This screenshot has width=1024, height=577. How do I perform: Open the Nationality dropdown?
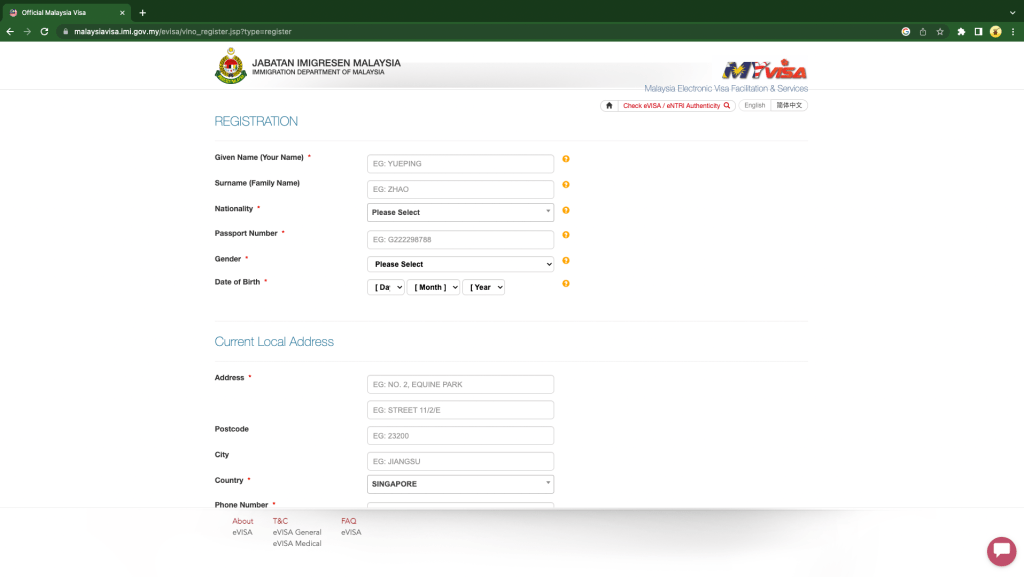click(x=460, y=212)
